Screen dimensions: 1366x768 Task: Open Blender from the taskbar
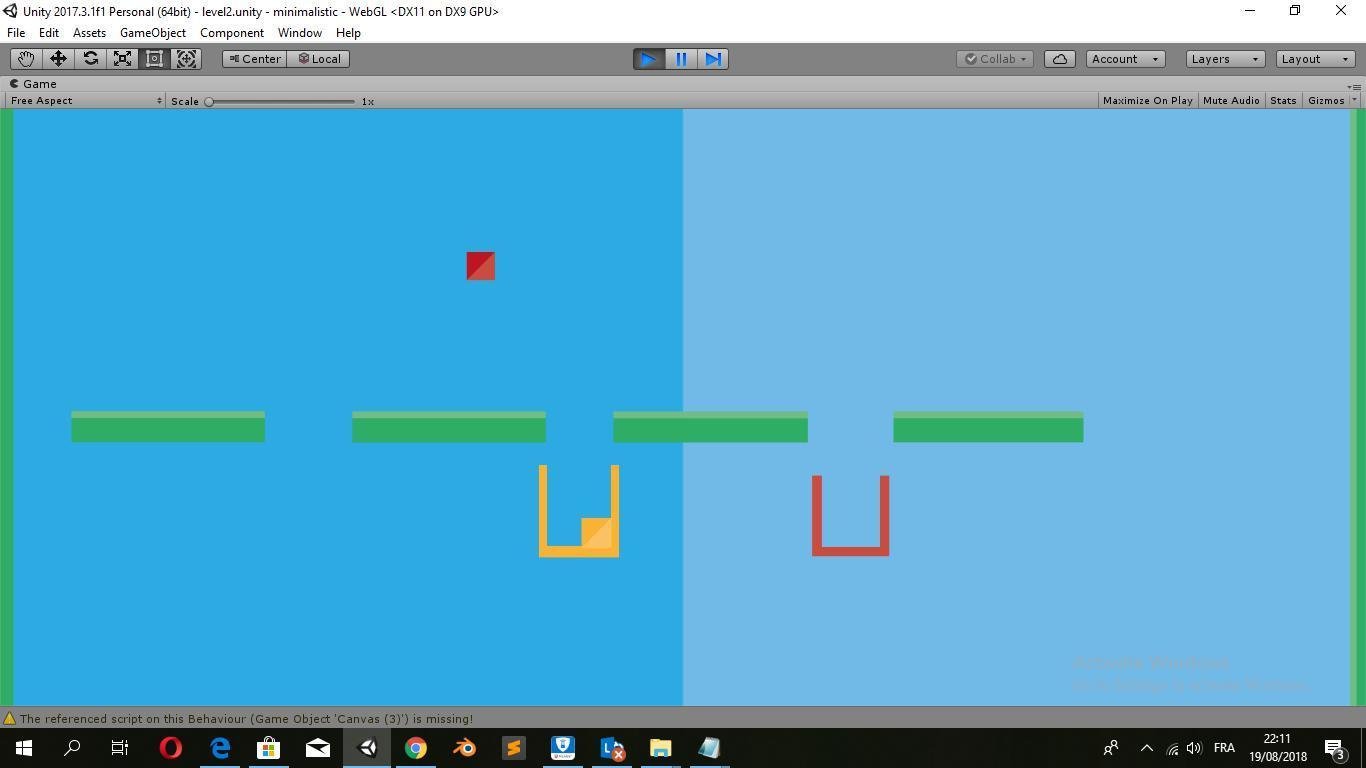tap(464, 748)
